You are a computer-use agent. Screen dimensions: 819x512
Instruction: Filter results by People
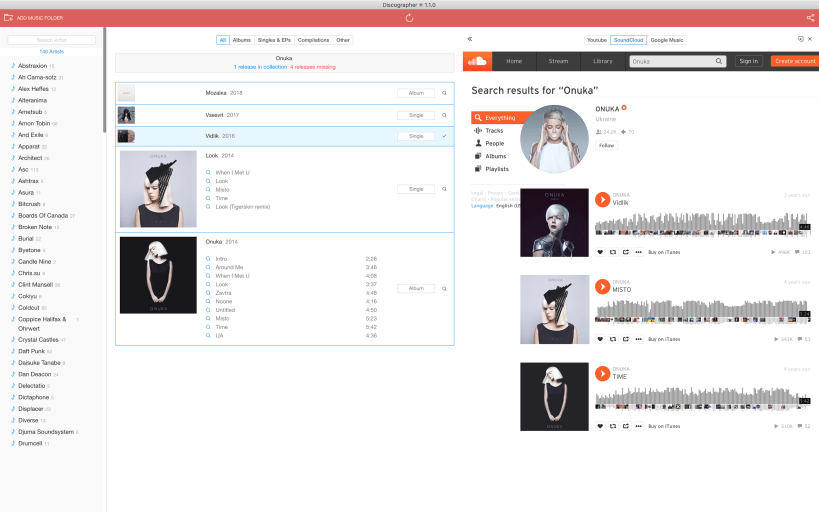pos(495,143)
